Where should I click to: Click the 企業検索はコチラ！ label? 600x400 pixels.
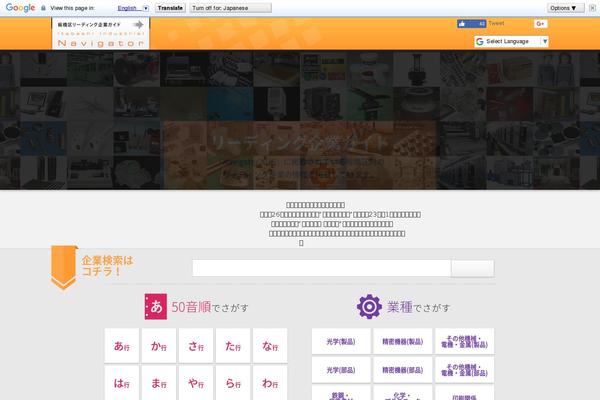point(107,266)
